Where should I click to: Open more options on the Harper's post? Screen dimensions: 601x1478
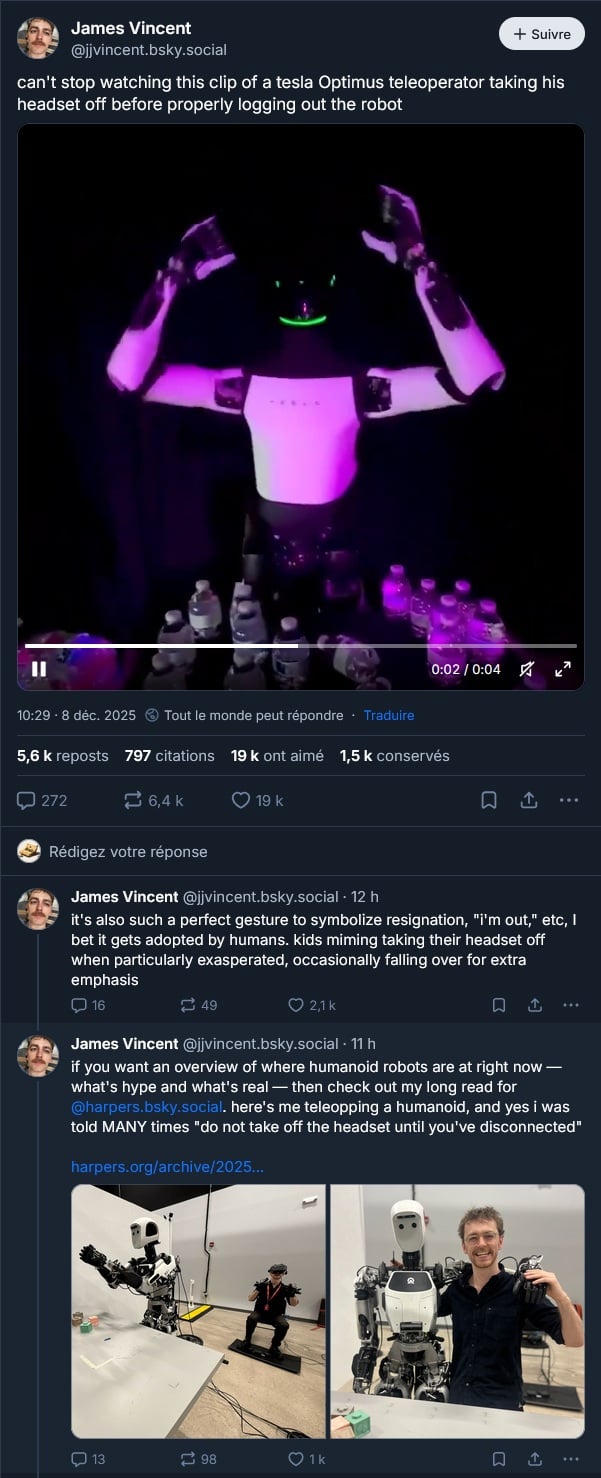click(571, 1459)
